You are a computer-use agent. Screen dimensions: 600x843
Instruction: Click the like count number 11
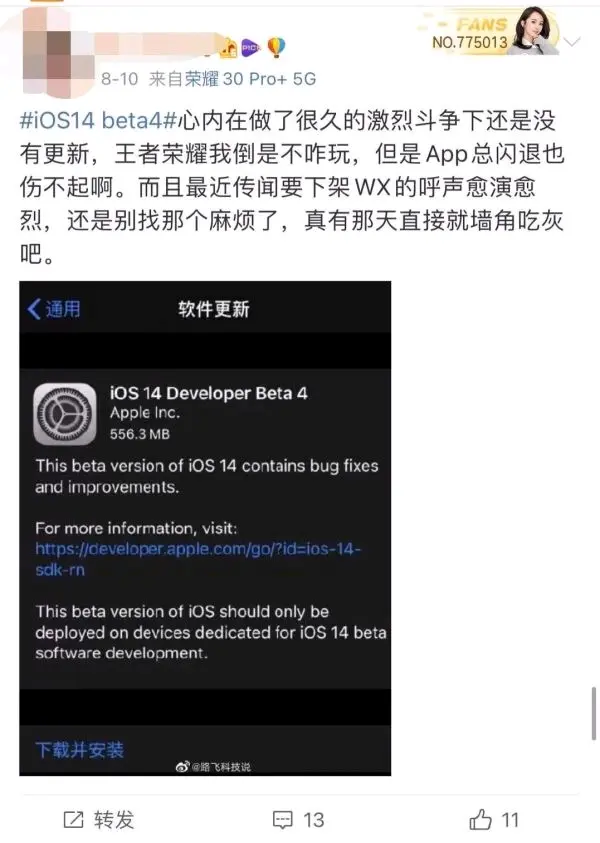[x=510, y=820]
